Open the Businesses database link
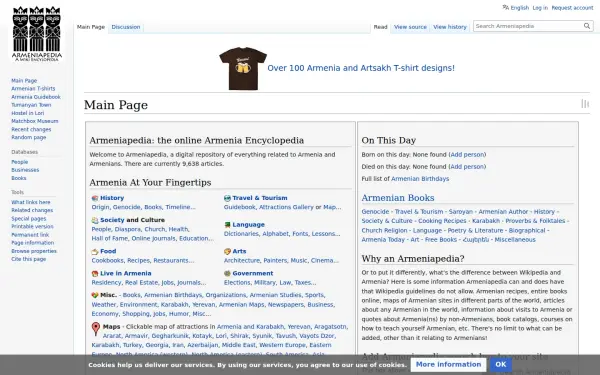This screenshot has width=600, height=375. [25, 170]
